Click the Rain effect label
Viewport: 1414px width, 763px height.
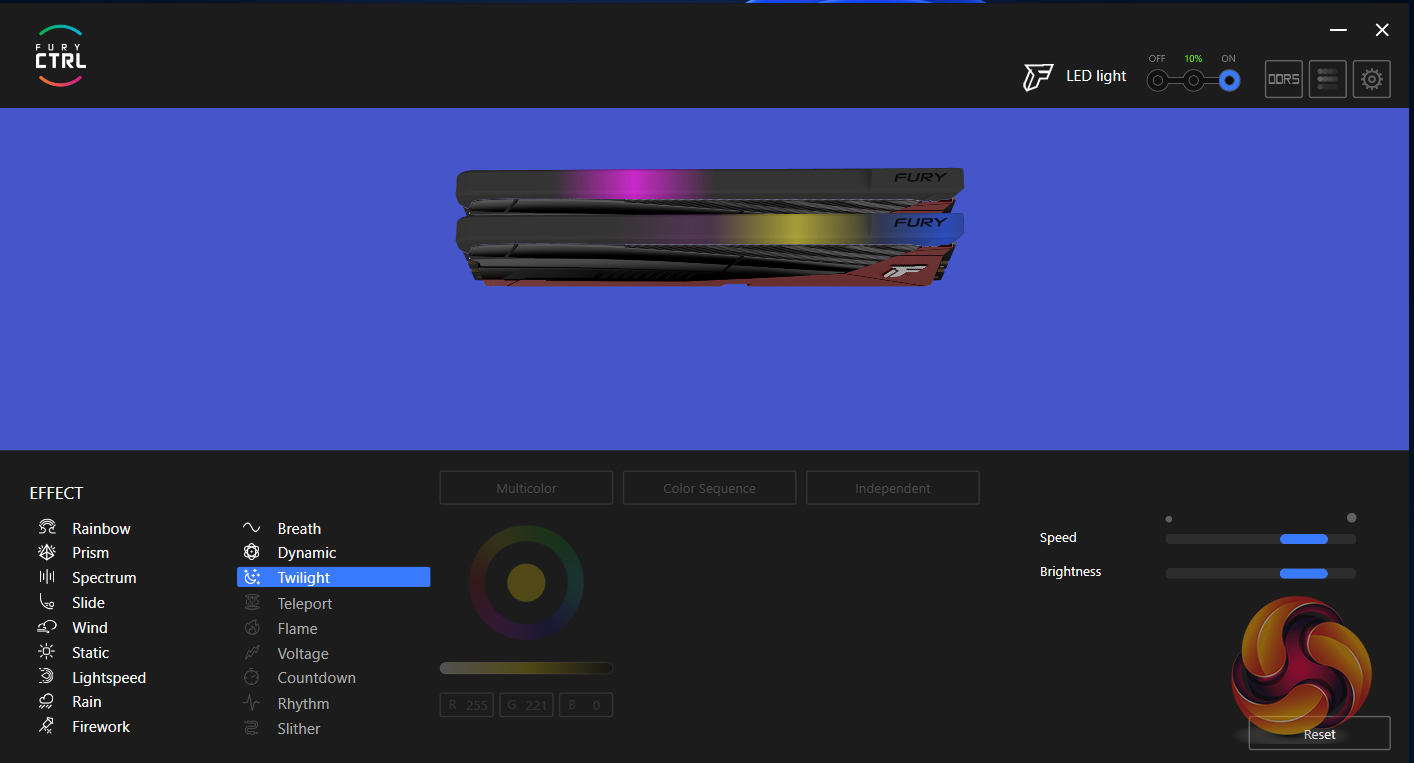pos(87,702)
